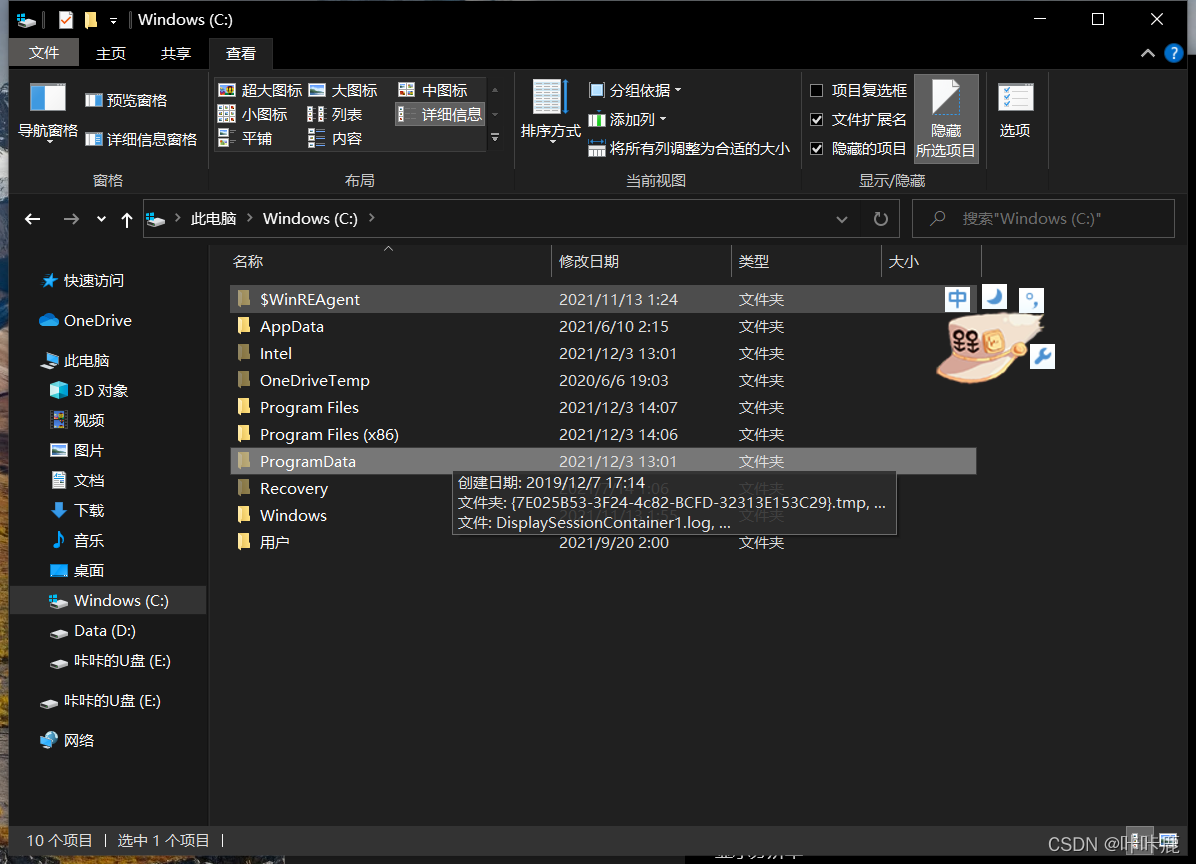Toggle File name extensions (文件扩展名)

click(858, 120)
